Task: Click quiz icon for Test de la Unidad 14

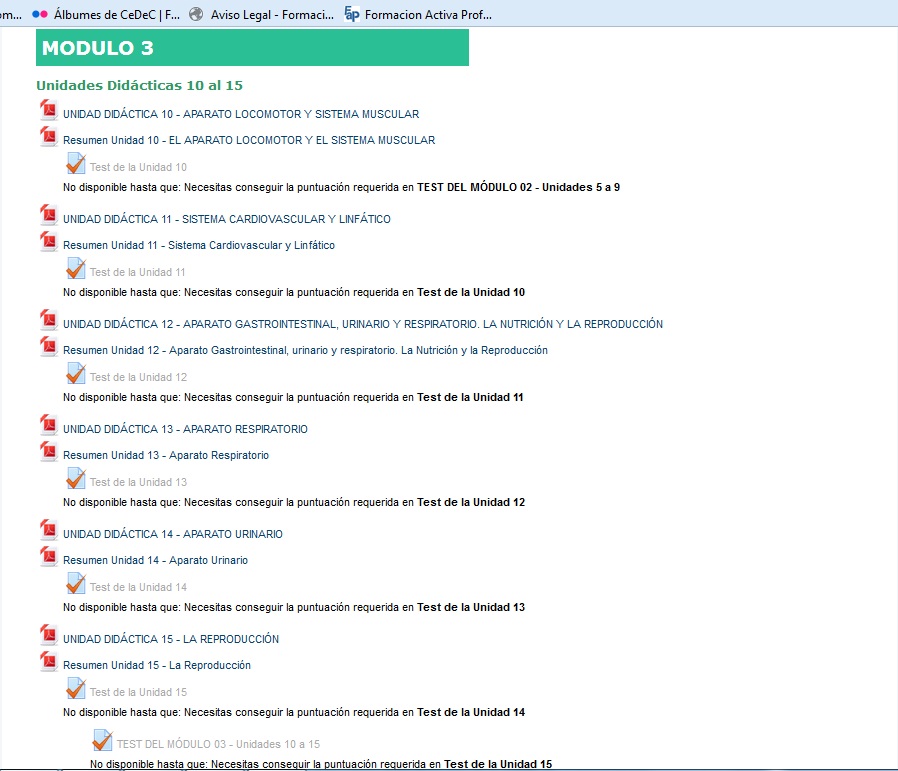Action: [x=76, y=585]
